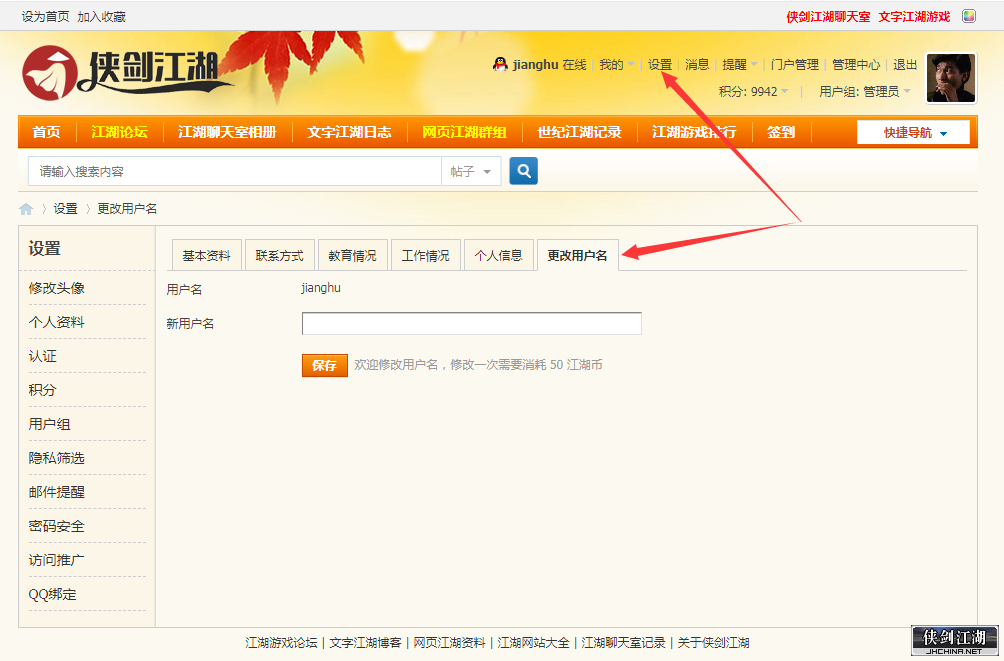The image size is (1004, 661).
Task: Expand the 我的 dropdown menu
Action: pyautogui.click(x=617, y=65)
